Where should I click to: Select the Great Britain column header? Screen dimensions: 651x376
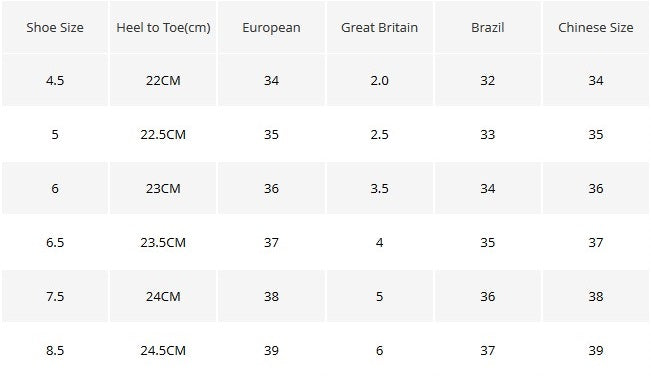tap(379, 27)
